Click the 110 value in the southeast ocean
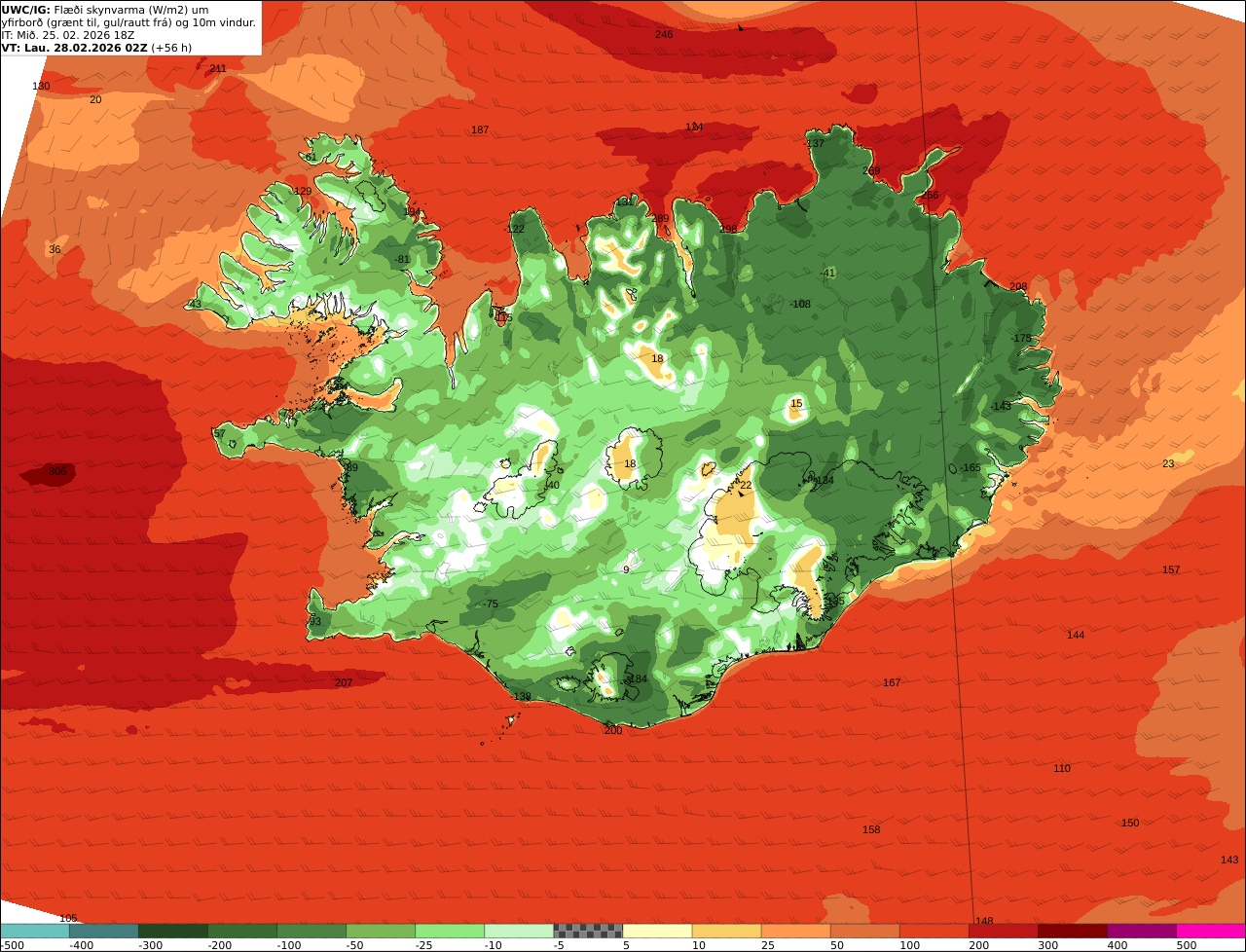The width and height of the screenshot is (1246, 952). pos(1062,768)
